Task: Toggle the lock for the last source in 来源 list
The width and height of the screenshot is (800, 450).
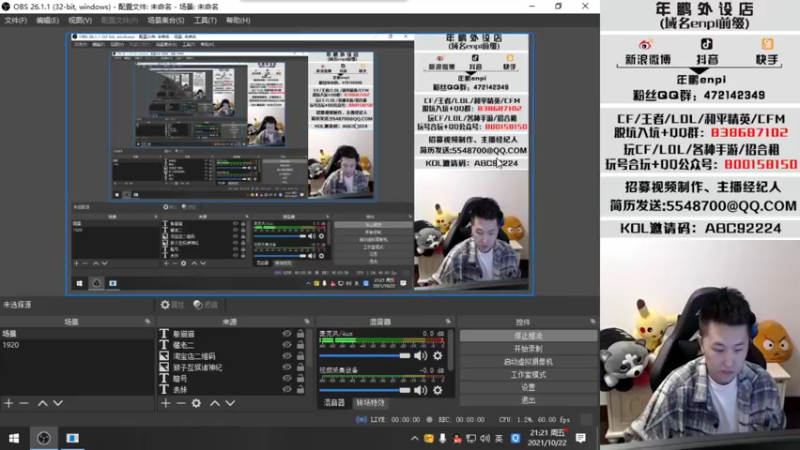Action: point(301,389)
